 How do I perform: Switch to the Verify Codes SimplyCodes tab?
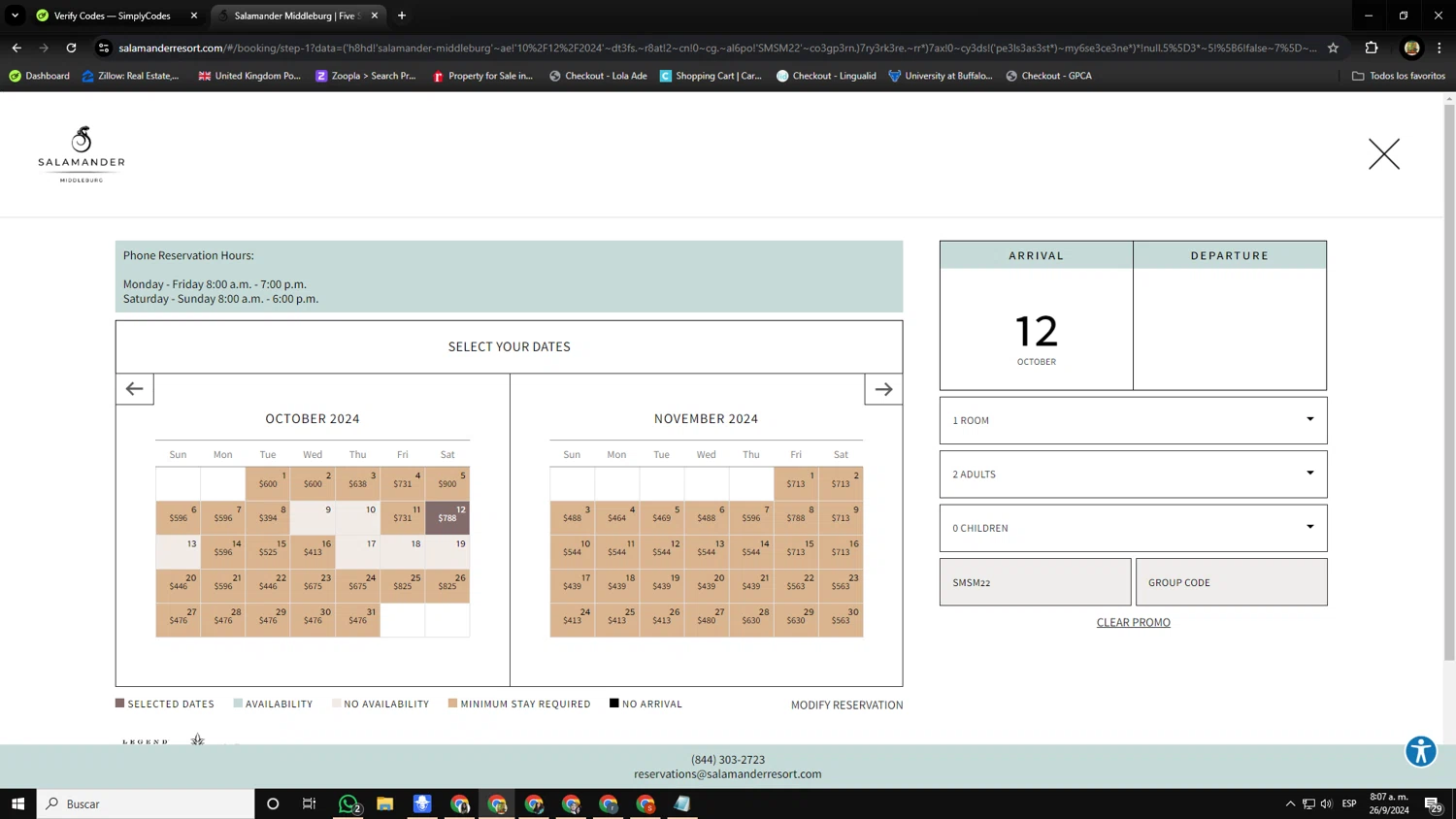pyautogui.click(x=112, y=16)
